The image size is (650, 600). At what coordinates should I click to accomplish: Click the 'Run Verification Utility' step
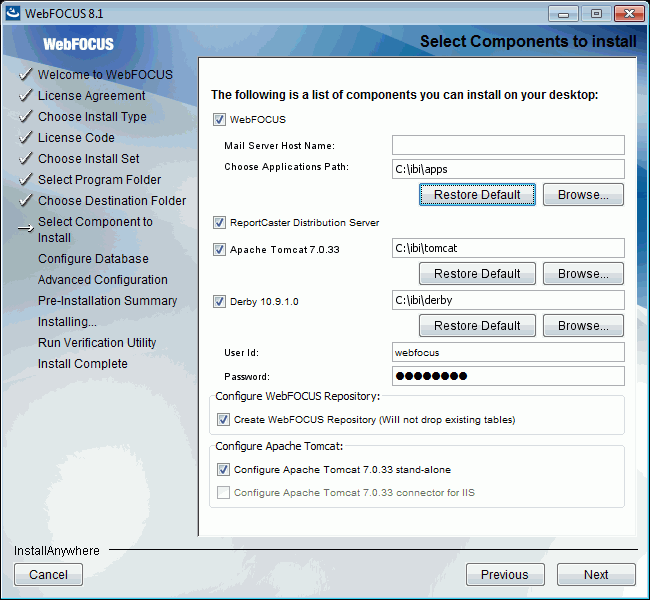[x=97, y=343]
